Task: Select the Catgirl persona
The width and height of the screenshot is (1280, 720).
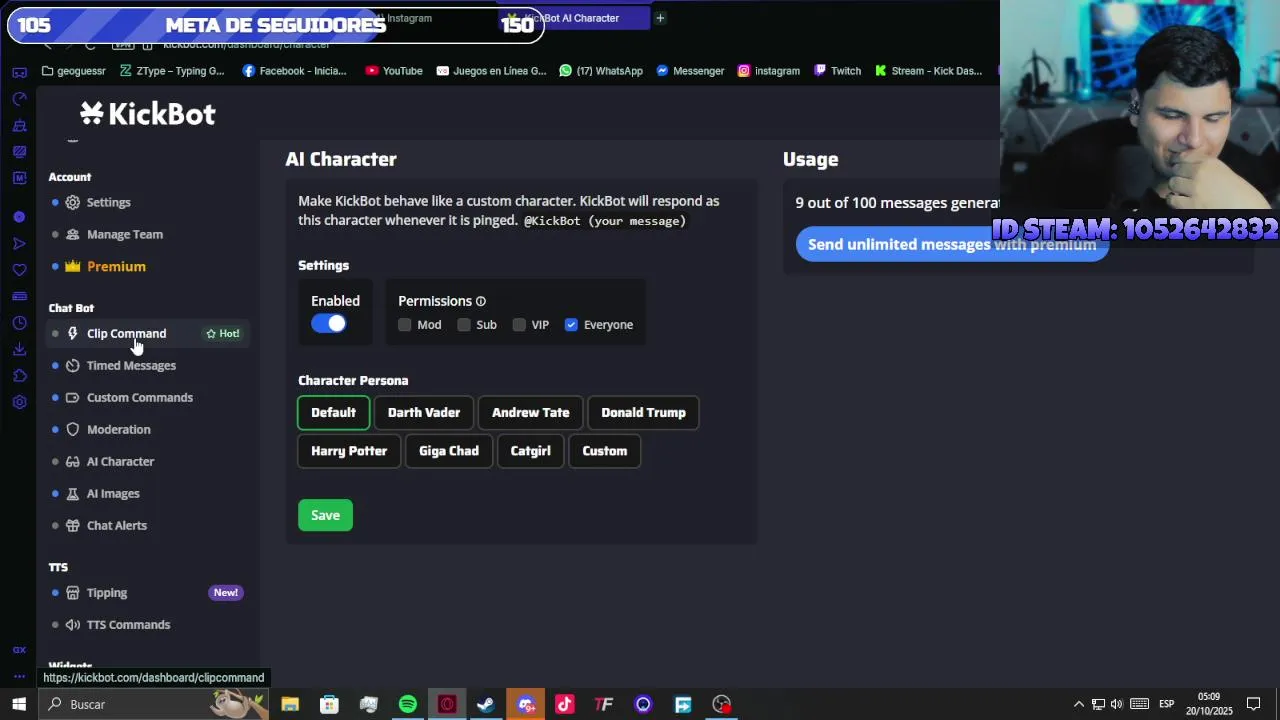Action: tap(530, 451)
